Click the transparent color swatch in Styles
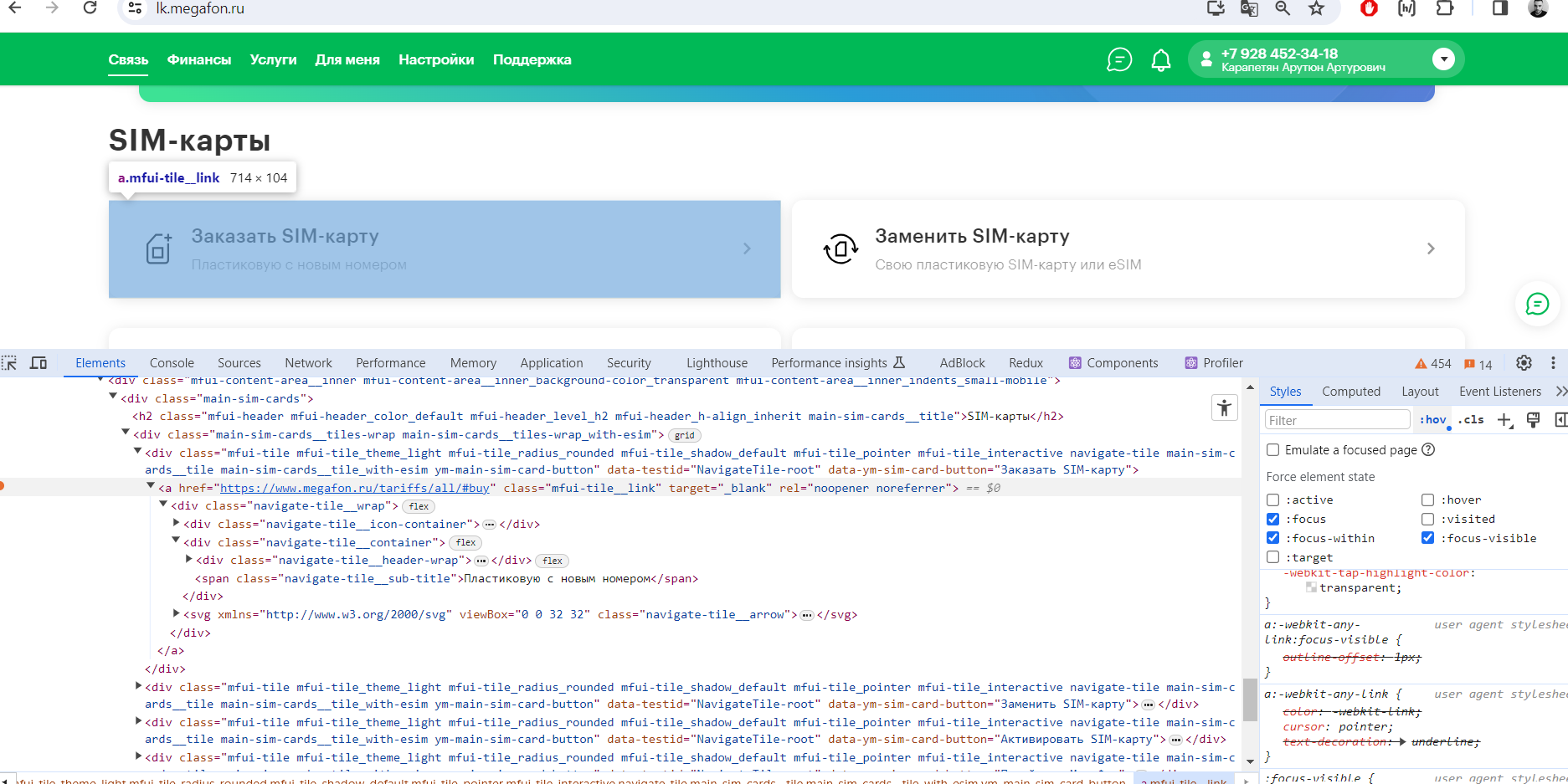This screenshot has width=1568, height=784. point(1311,587)
